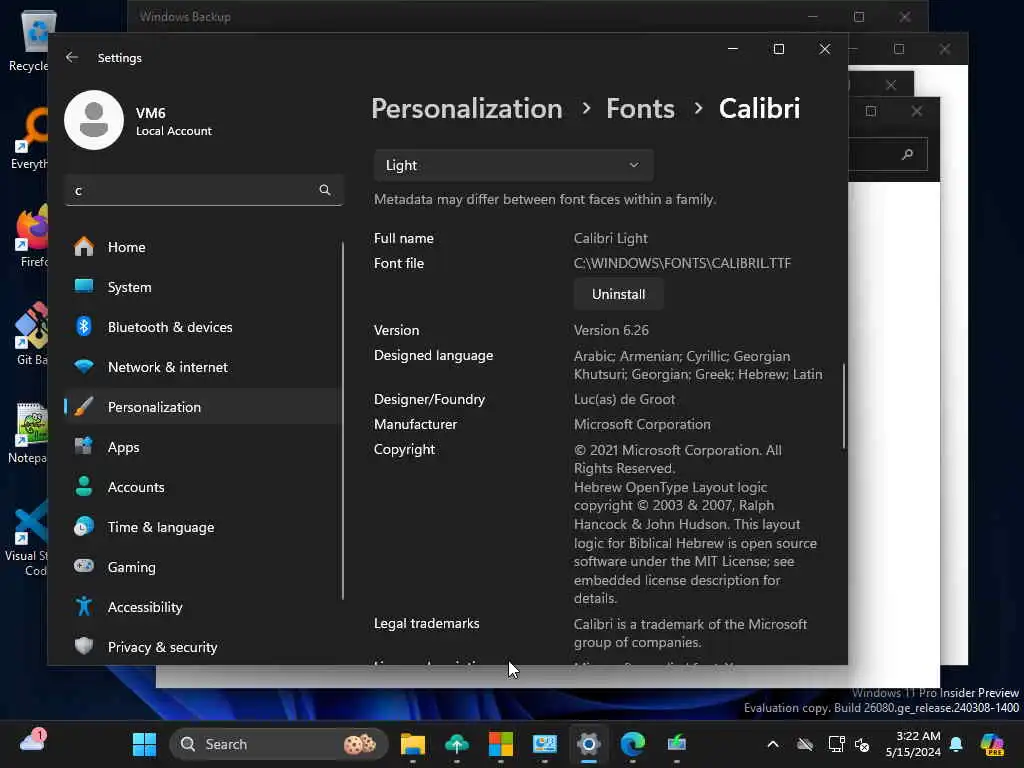Open Home in the Settings sidebar
Screen dimensions: 1024x768
[203, 247]
